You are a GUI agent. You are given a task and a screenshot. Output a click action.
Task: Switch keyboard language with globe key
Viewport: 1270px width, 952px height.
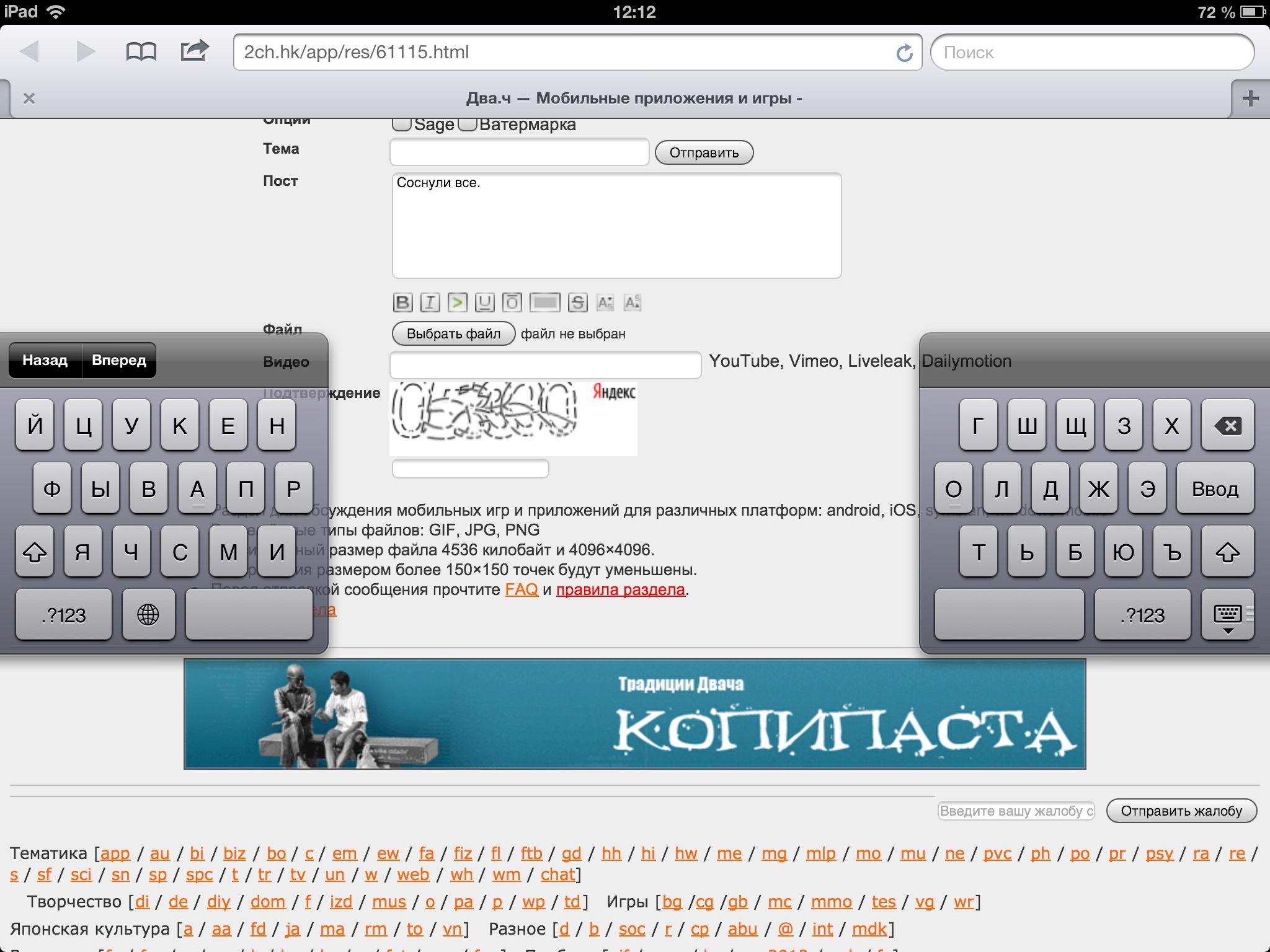[148, 615]
